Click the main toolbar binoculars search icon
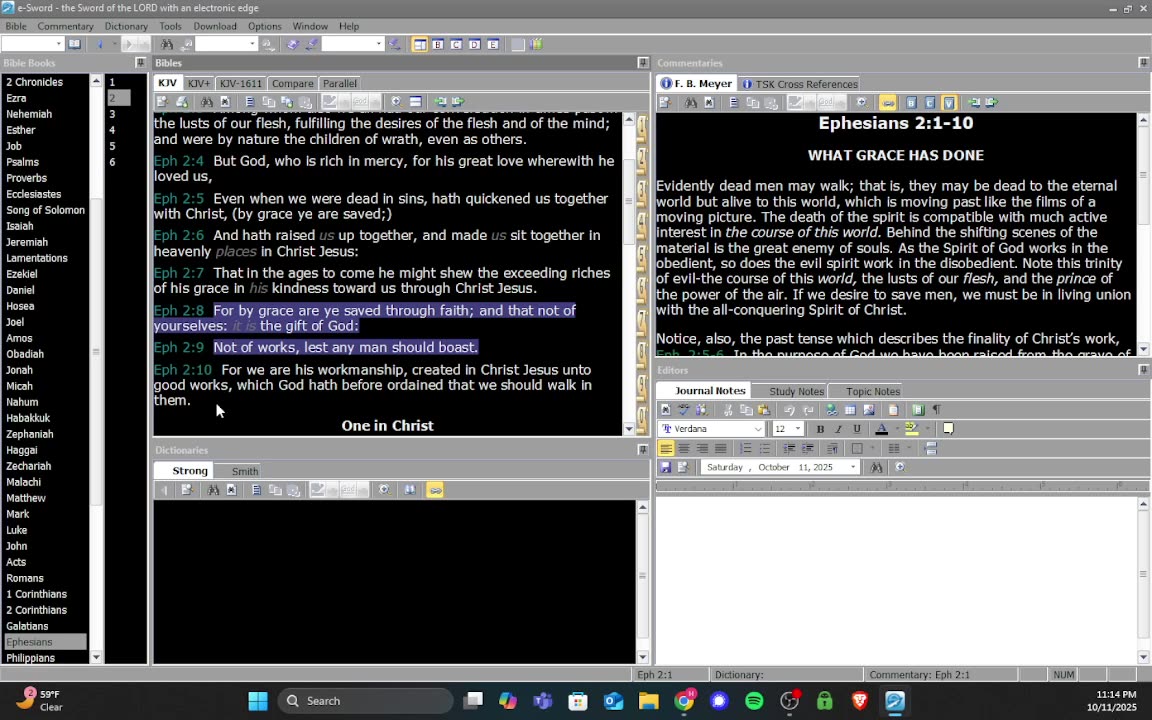The height and width of the screenshot is (720, 1152). [x=167, y=44]
